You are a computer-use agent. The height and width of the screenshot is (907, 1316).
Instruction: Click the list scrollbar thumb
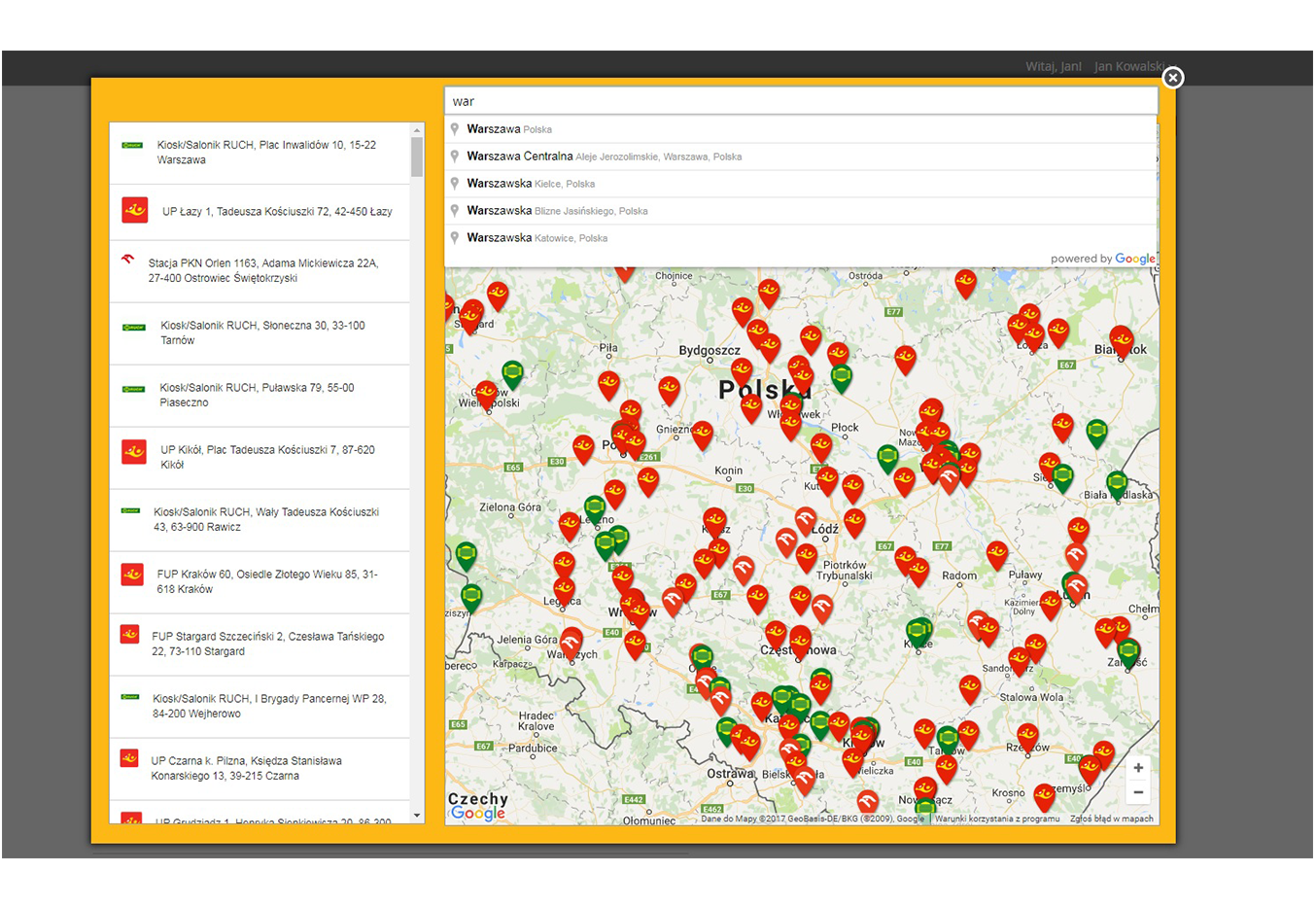(x=417, y=157)
